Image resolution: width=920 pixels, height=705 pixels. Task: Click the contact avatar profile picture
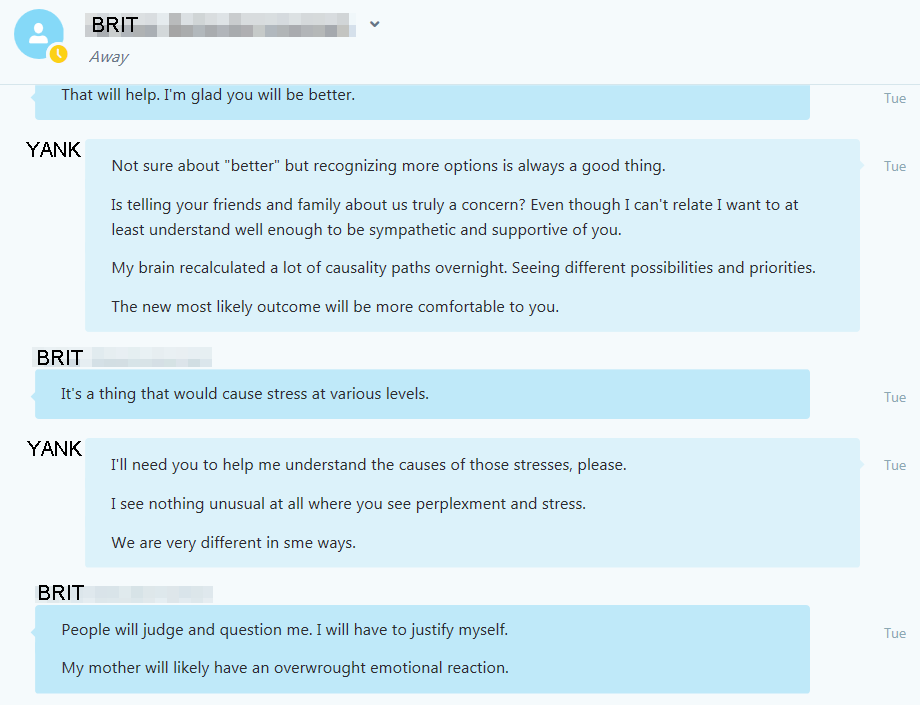[x=39, y=34]
